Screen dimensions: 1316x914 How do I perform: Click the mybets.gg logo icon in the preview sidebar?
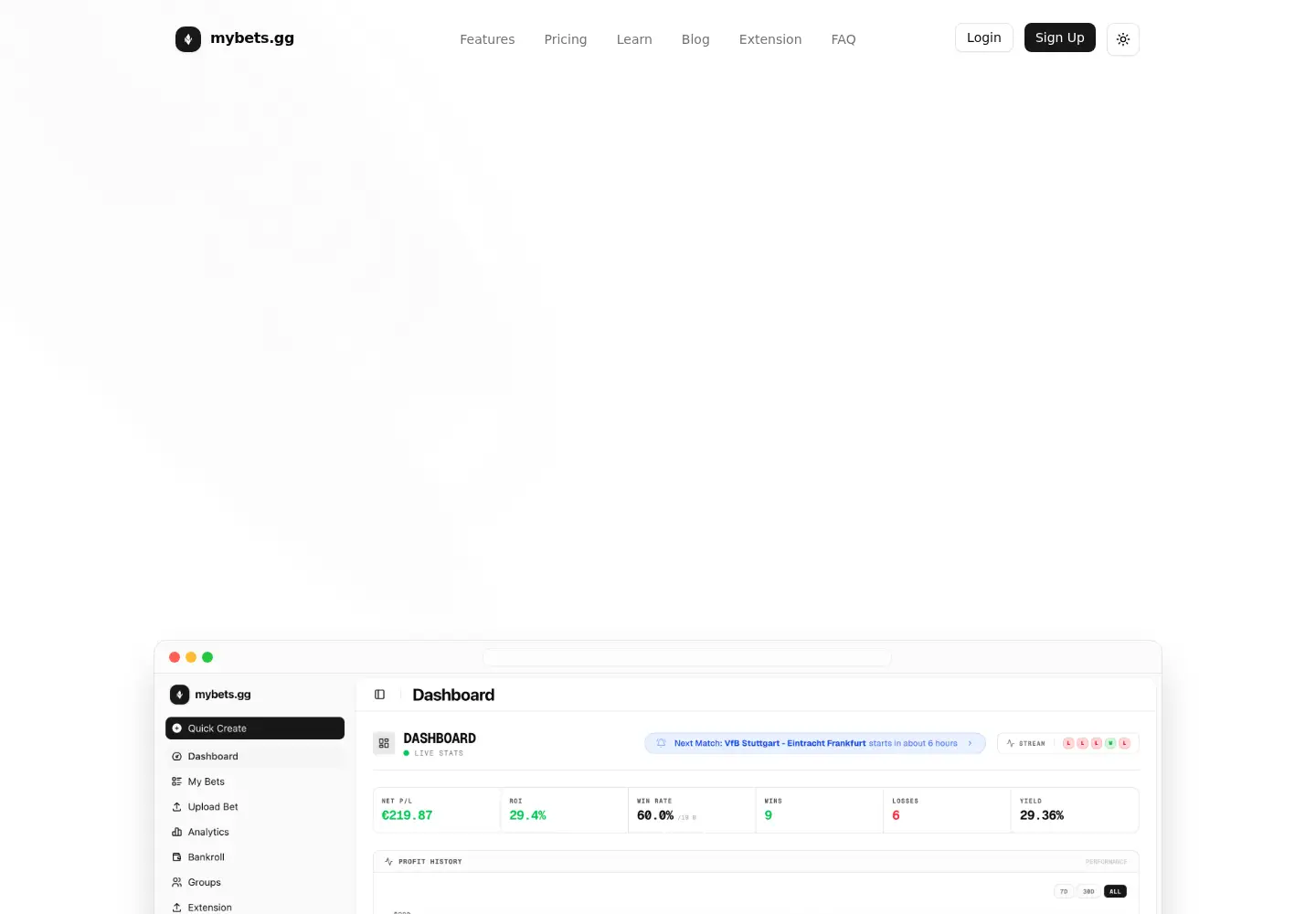pos(180,695)
